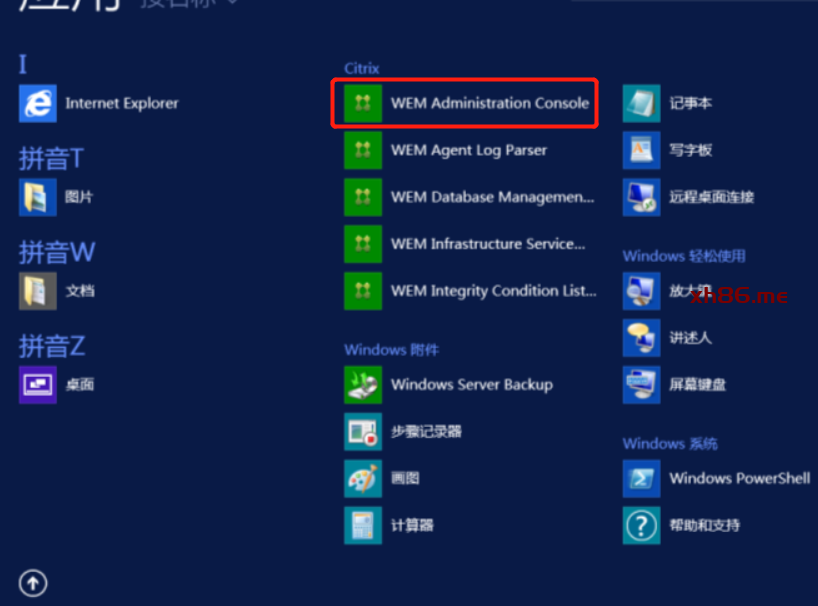Open the 桌面 desktop tile

tap(38, 385)
